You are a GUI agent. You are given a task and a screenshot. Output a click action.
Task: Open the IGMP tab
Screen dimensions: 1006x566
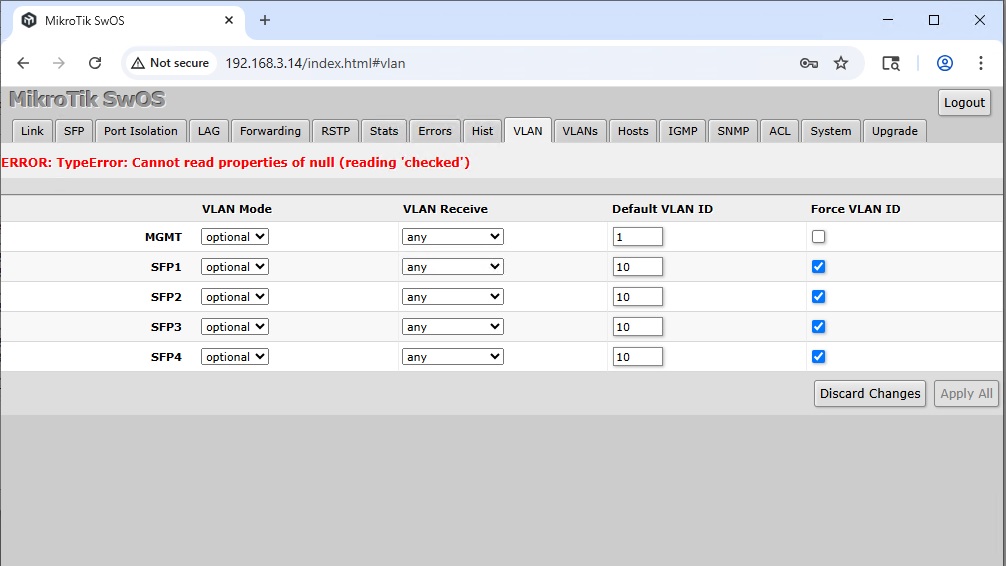pos(683,131)
